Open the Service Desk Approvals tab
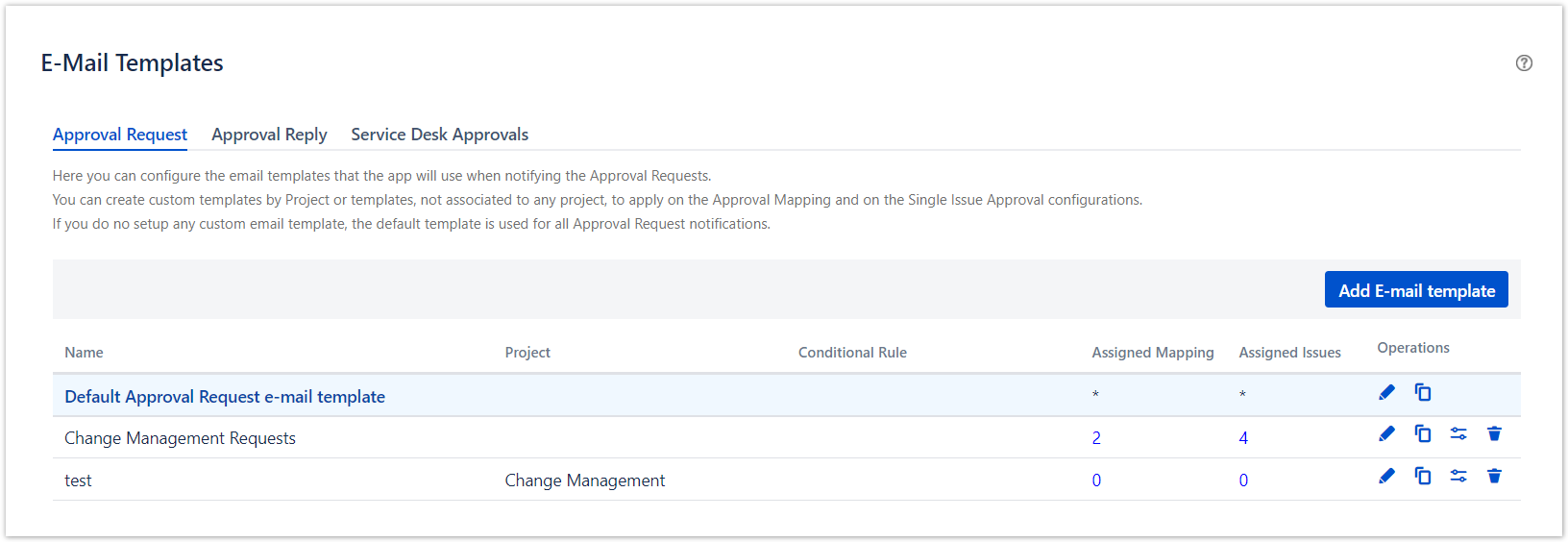1568x542 pixels. [x=439, y=135]
